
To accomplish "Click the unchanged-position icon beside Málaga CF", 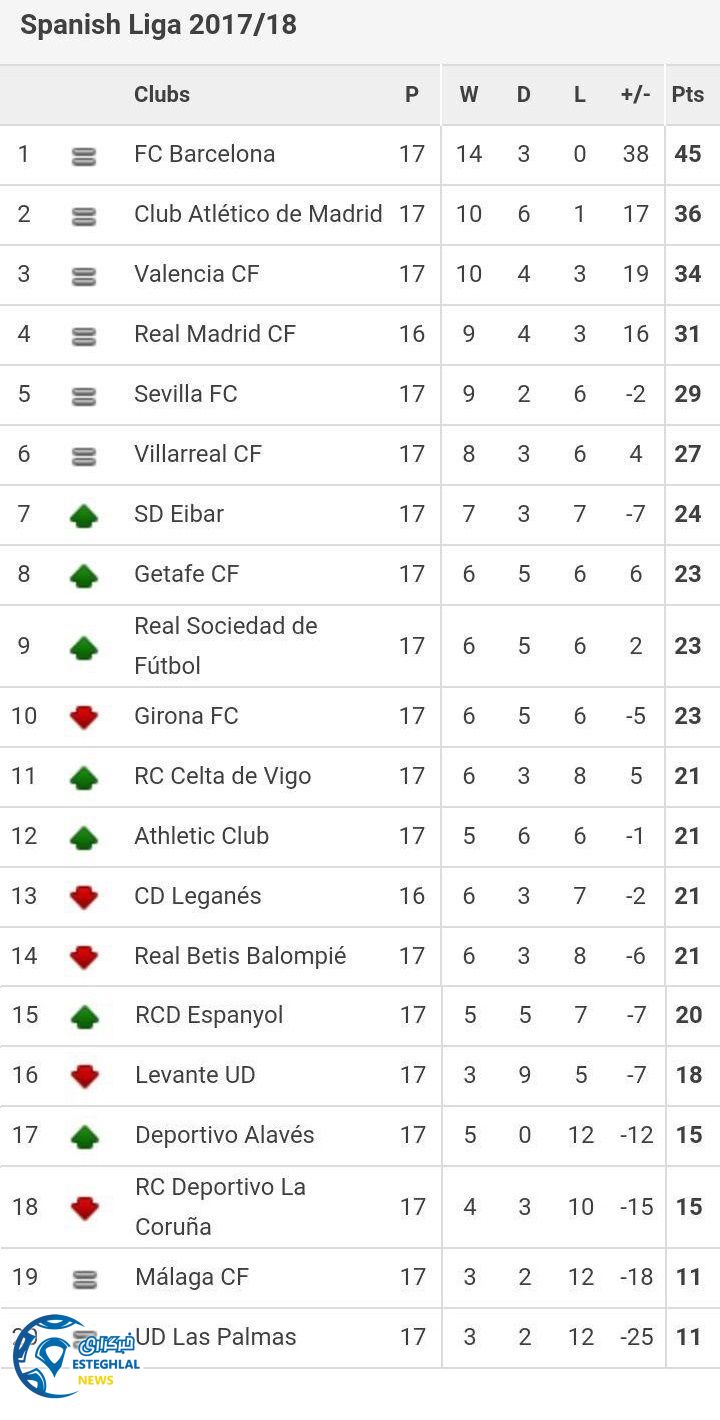I will click(x=85, y=1279).
